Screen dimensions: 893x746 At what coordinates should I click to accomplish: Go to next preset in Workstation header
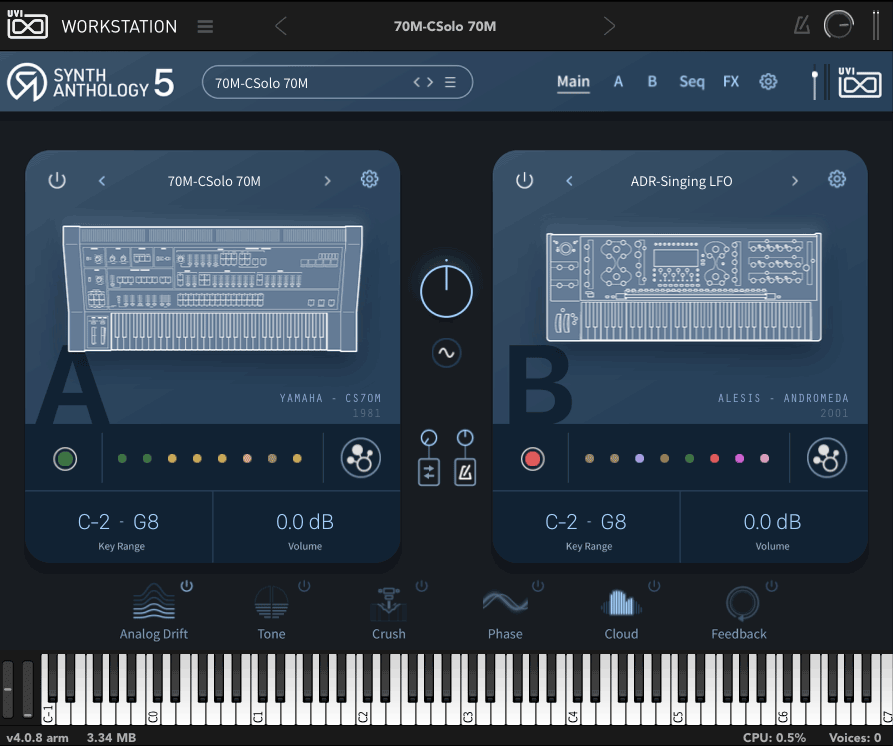(x=609, y=26)
